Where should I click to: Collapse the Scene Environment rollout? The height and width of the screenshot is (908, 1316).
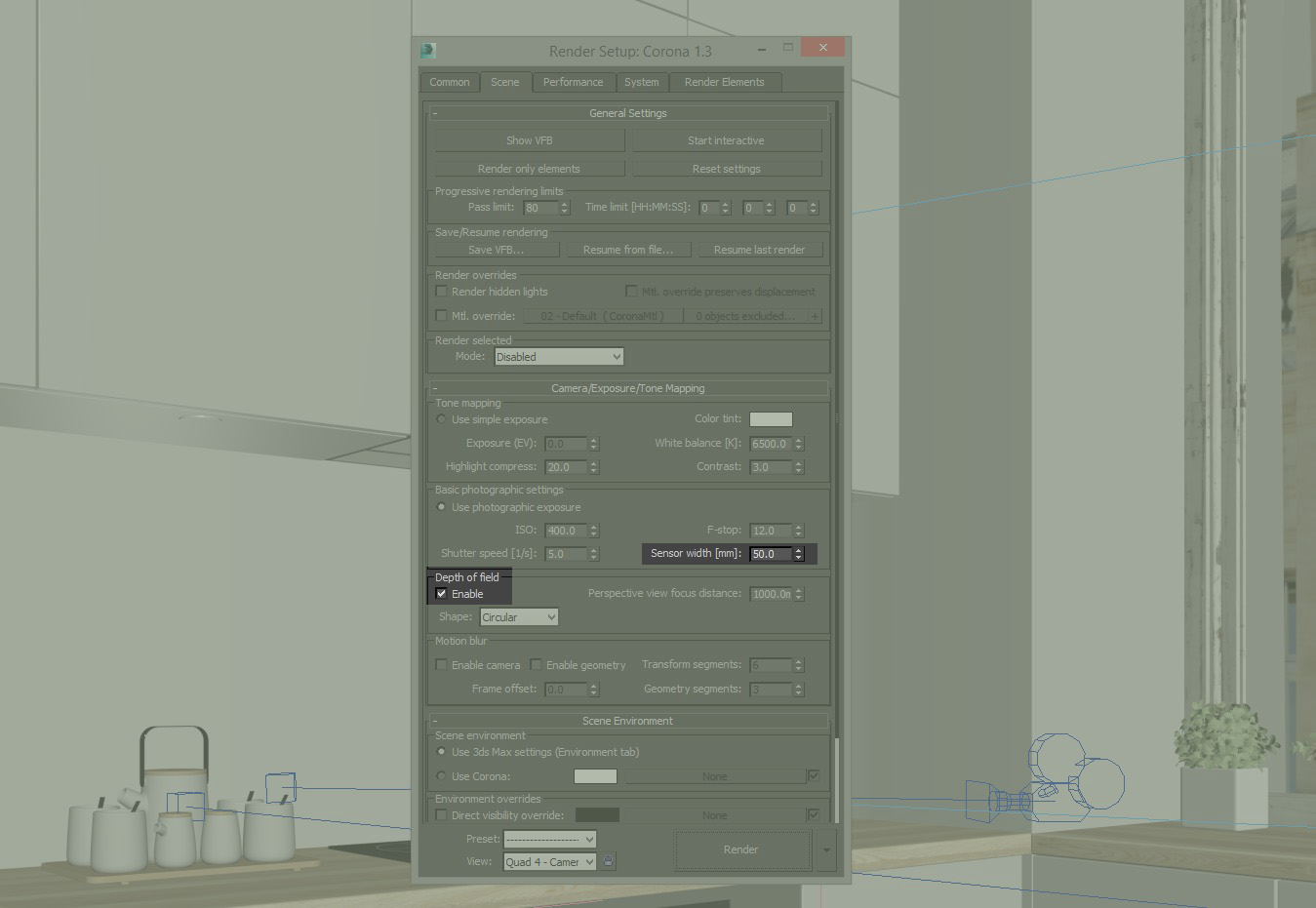[627, 721]
